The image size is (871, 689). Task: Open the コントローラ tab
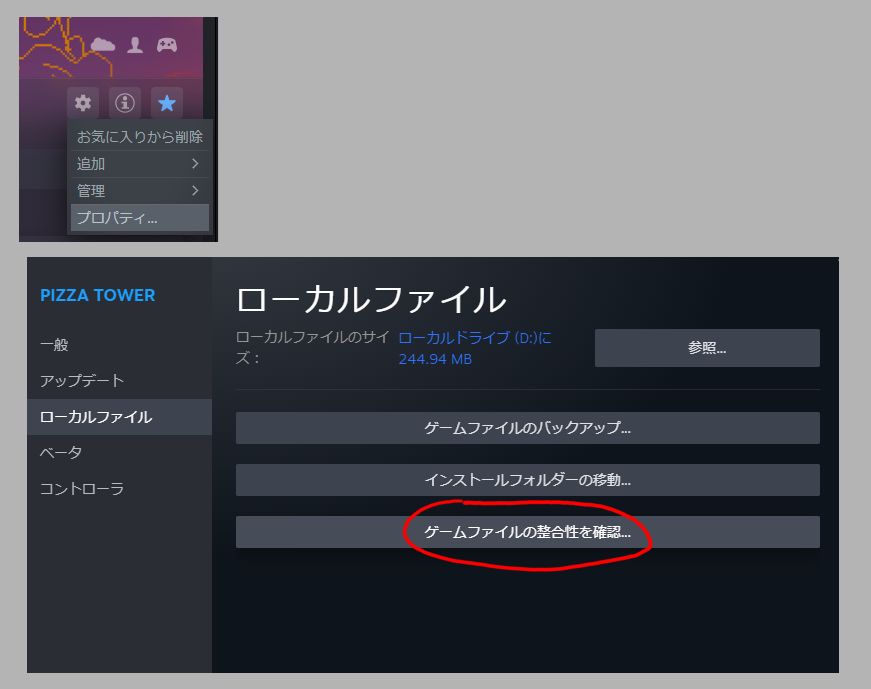click(119, 488)
